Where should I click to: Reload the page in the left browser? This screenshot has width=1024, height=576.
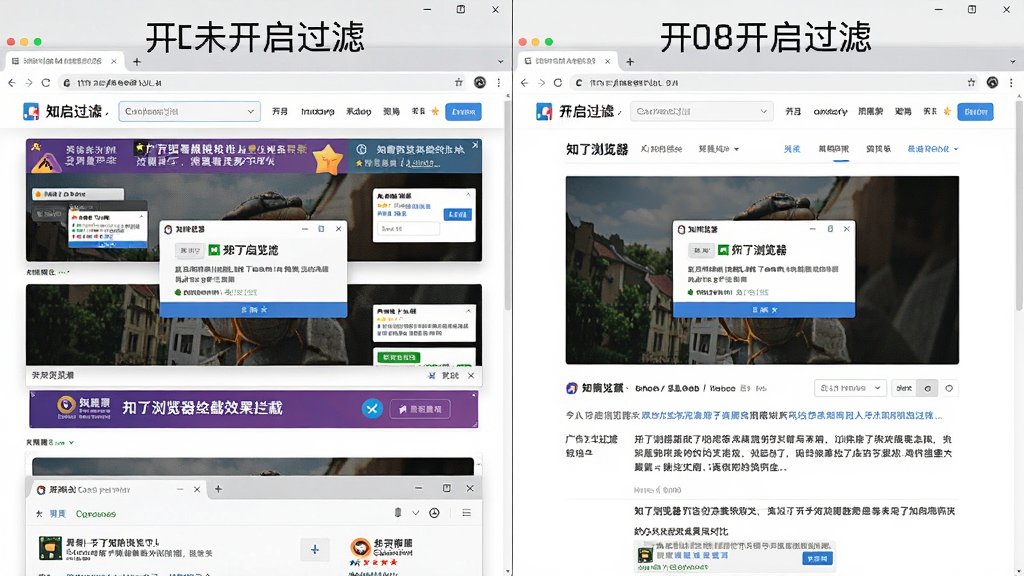tap(46, 83)
